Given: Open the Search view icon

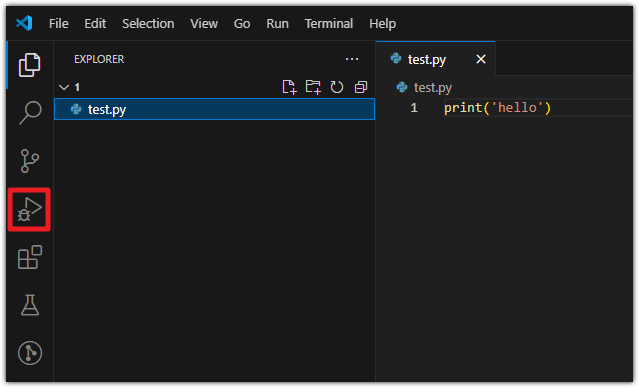Looking at the screenshot, I should [x=30, y=112].
